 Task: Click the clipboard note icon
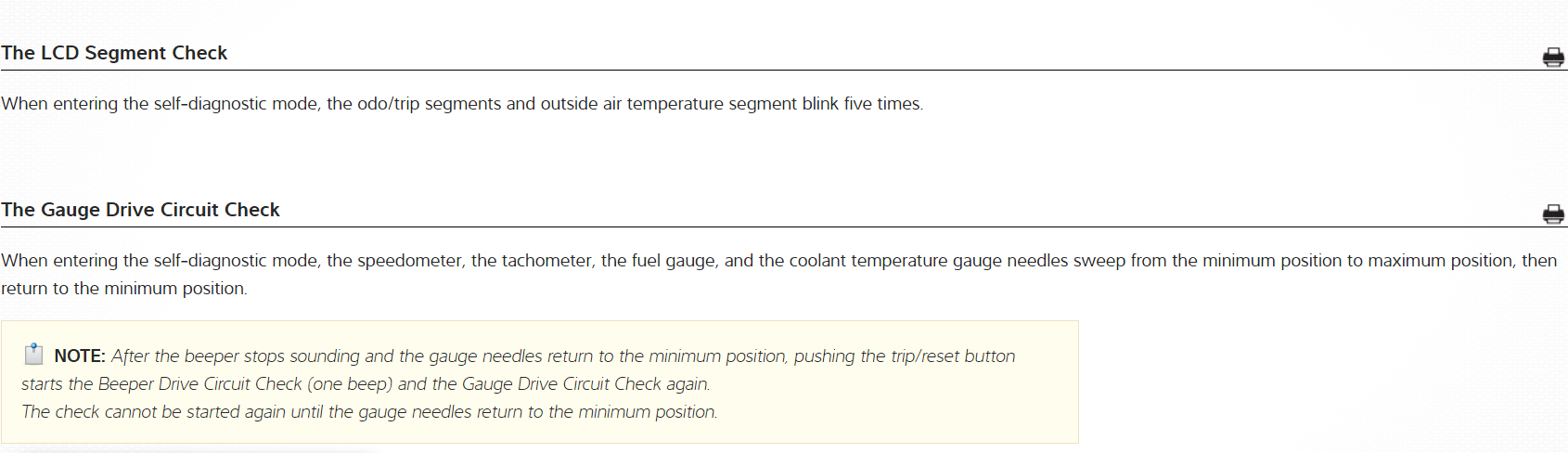[x=33, y=355]
